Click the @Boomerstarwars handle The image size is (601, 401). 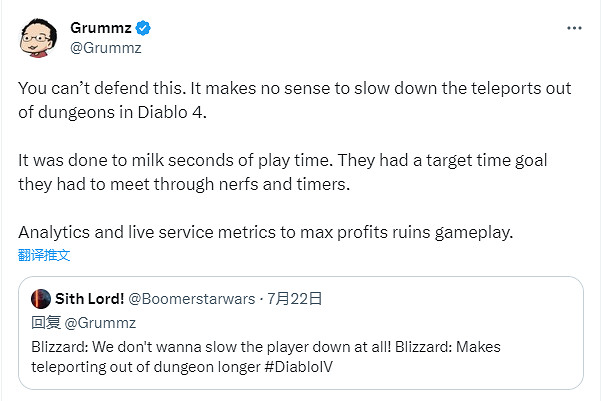[x=192, y=300]
